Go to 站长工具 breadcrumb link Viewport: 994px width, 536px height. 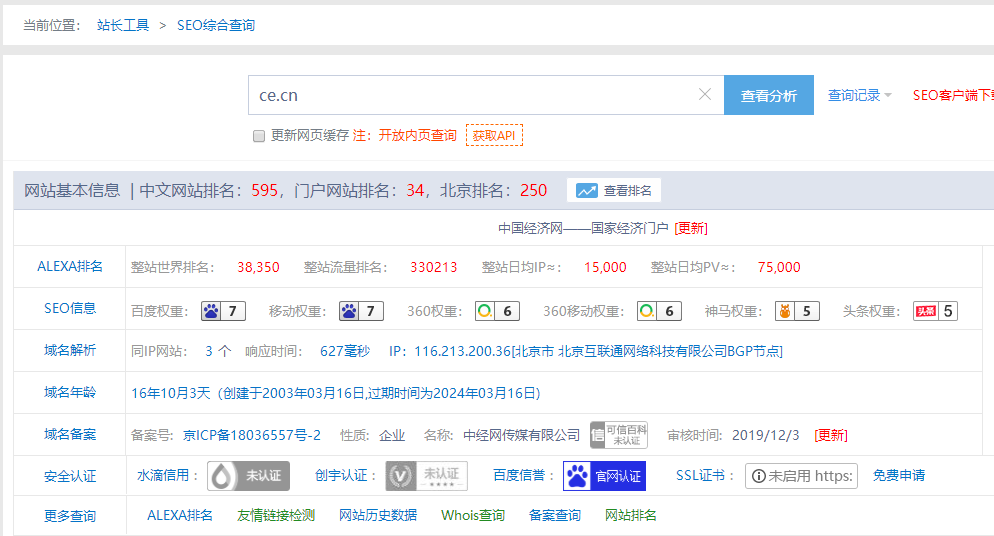(x=123, y=25)
